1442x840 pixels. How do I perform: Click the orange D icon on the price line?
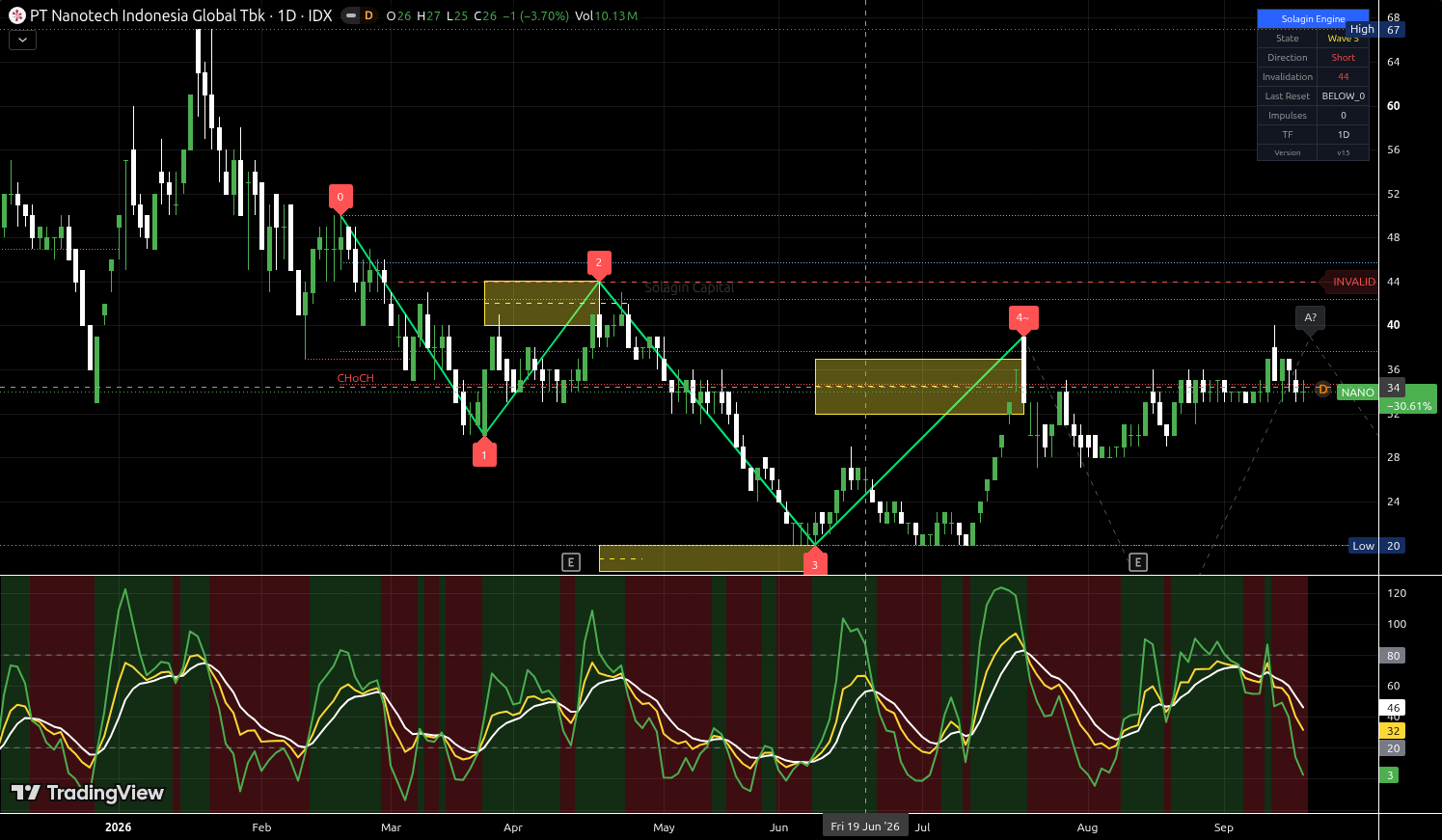pos(1322,390)
